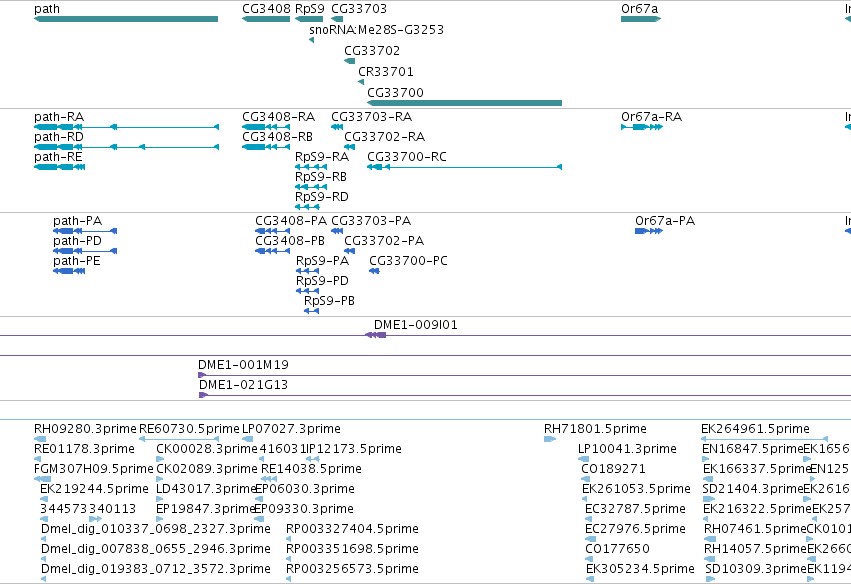Select EST SD21404.3prime
Viewport: 851px width, 584px height.
pyautogui.click(x=708, y=499)
